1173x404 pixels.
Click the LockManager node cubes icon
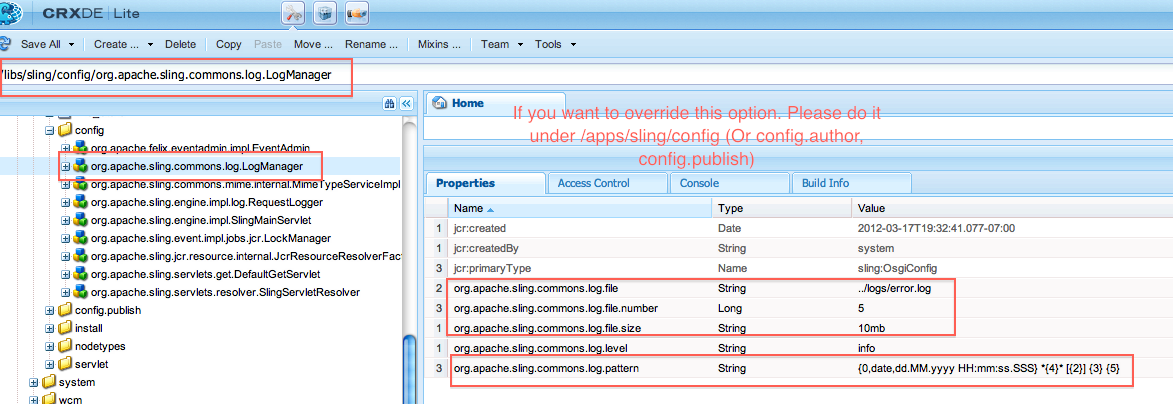81,238
